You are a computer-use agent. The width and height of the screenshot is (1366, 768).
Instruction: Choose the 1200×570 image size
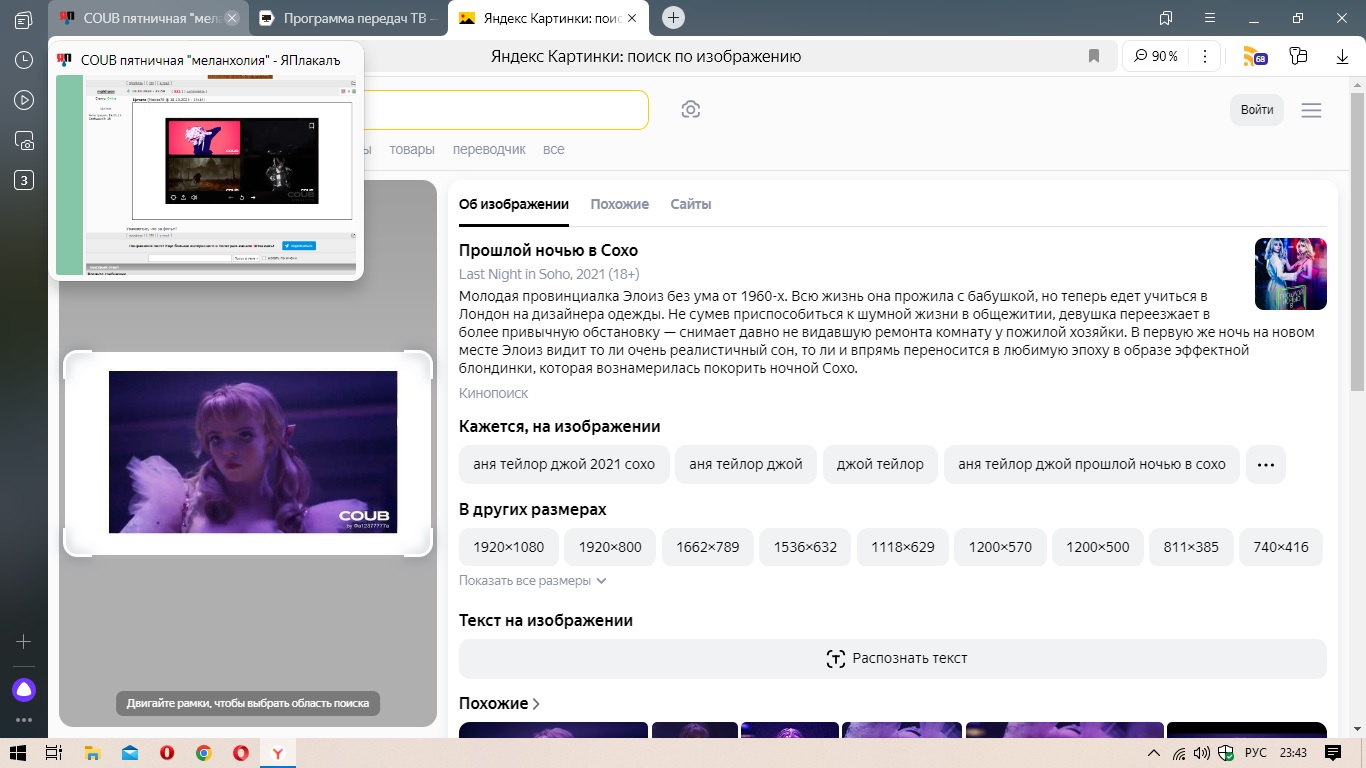1000,547
